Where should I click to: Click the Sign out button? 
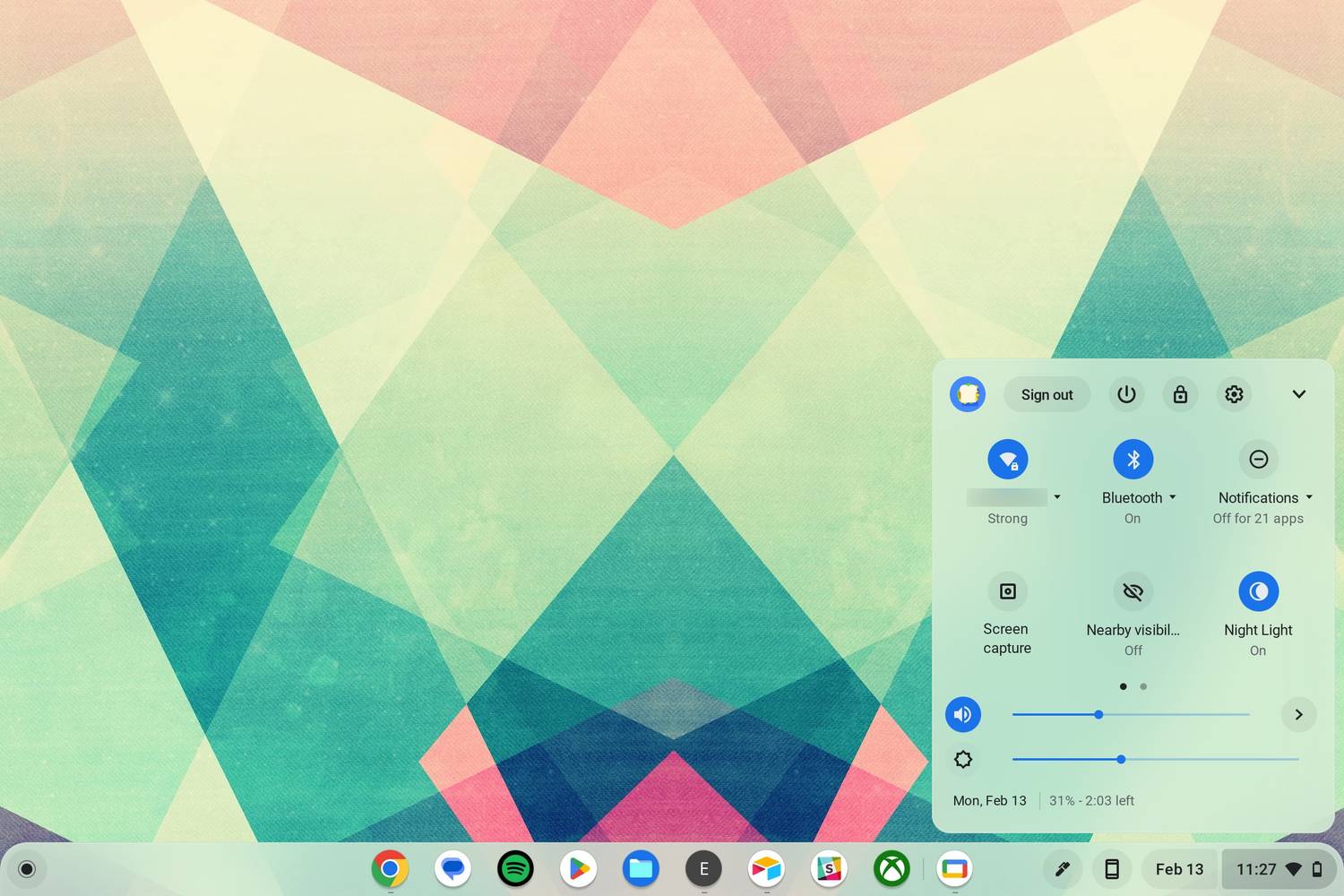[x=1047, y=394]
